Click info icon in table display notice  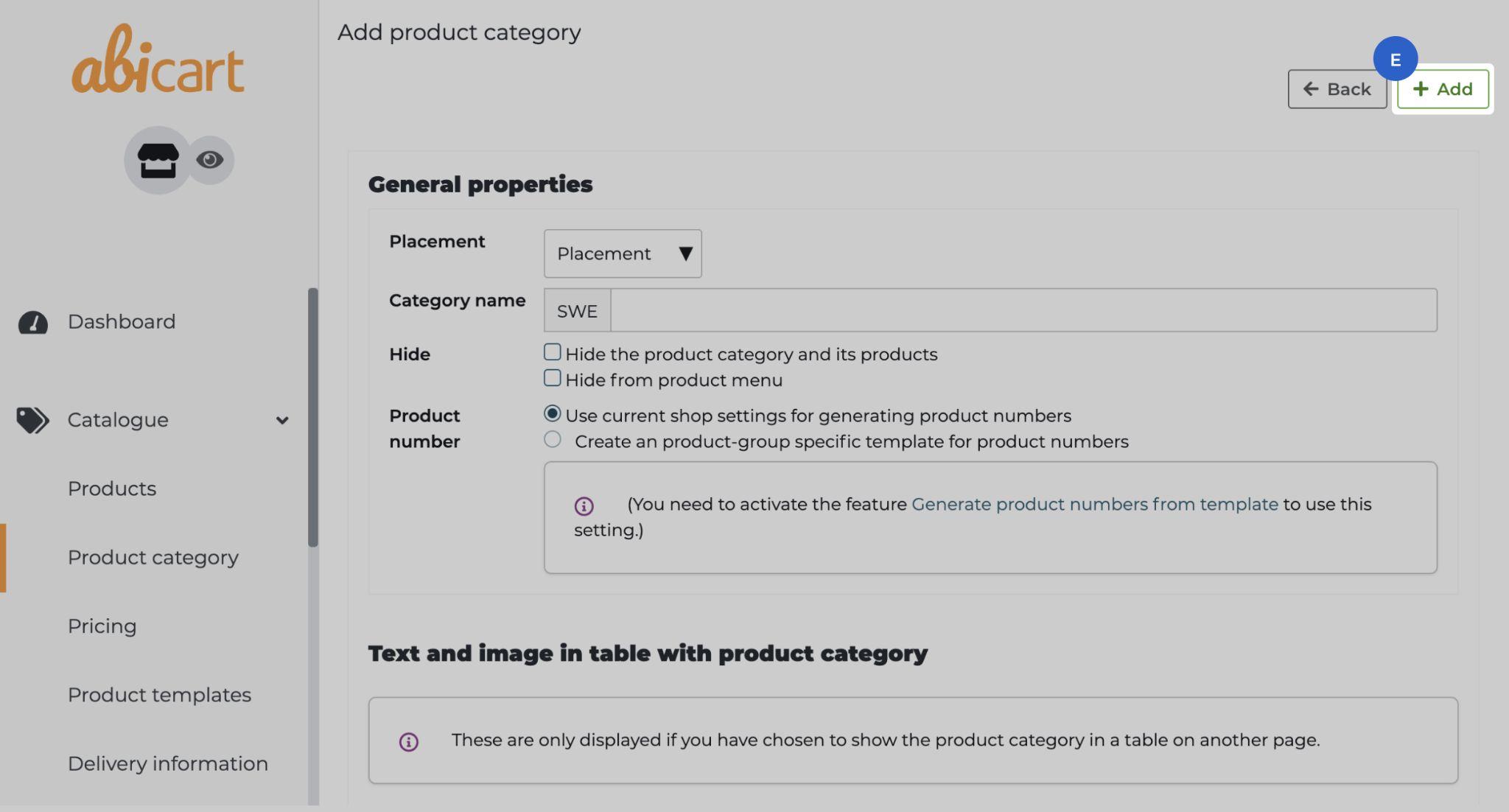[409, 741]
